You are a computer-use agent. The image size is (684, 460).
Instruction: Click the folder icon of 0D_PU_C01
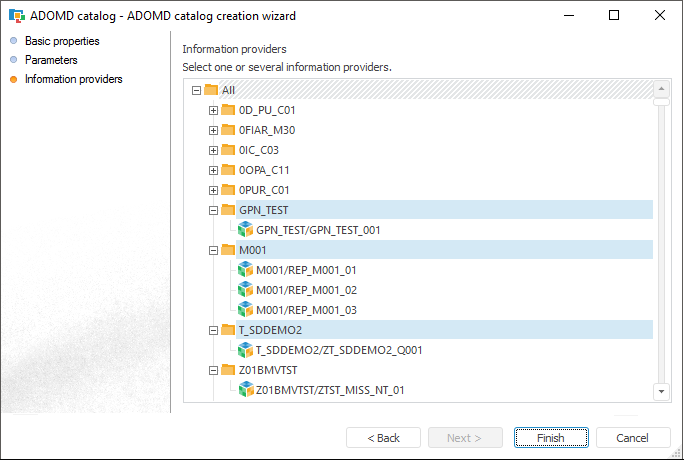click(x=228, y=110)
